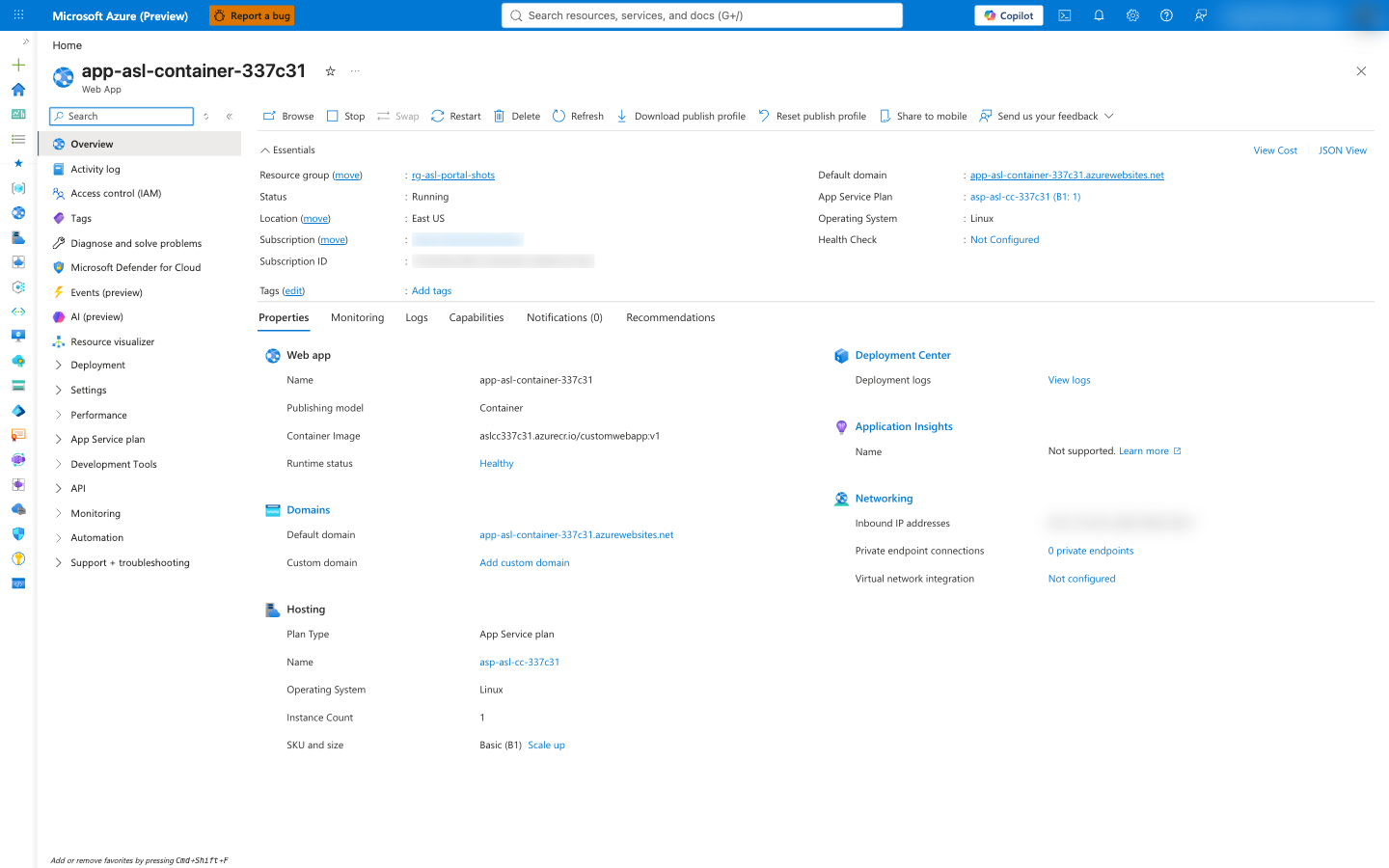Viewport: 1389px width, 868px height.
Task: Click View Cost link
Action: (x=1275, y=150)
